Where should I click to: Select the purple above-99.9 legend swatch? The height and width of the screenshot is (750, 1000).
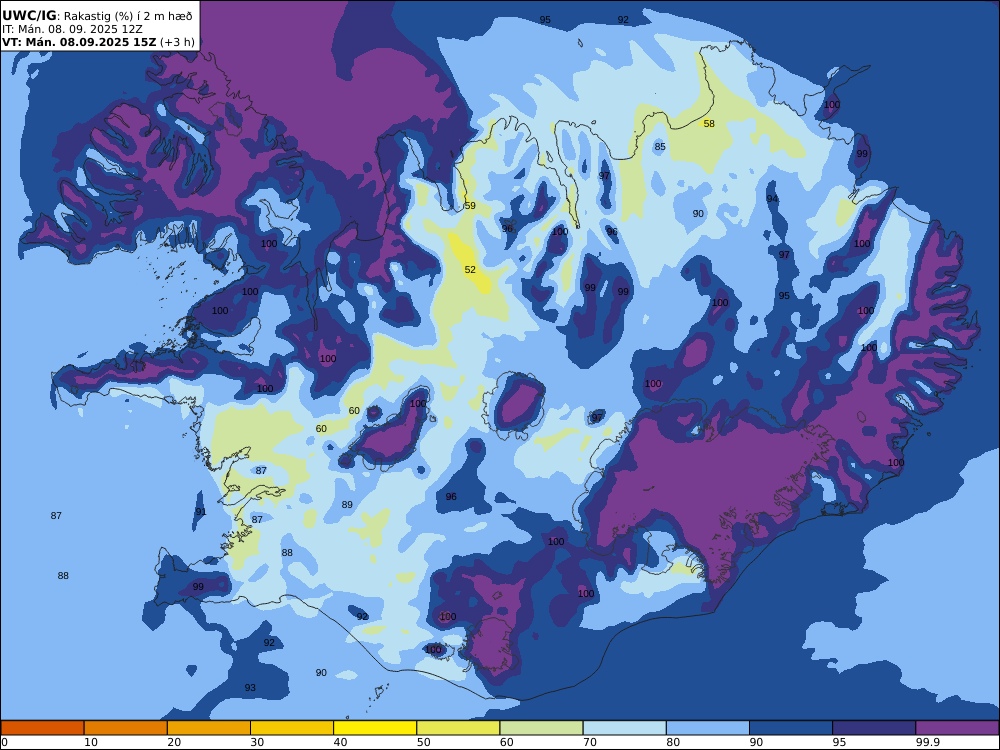click(x=957, y=728)
